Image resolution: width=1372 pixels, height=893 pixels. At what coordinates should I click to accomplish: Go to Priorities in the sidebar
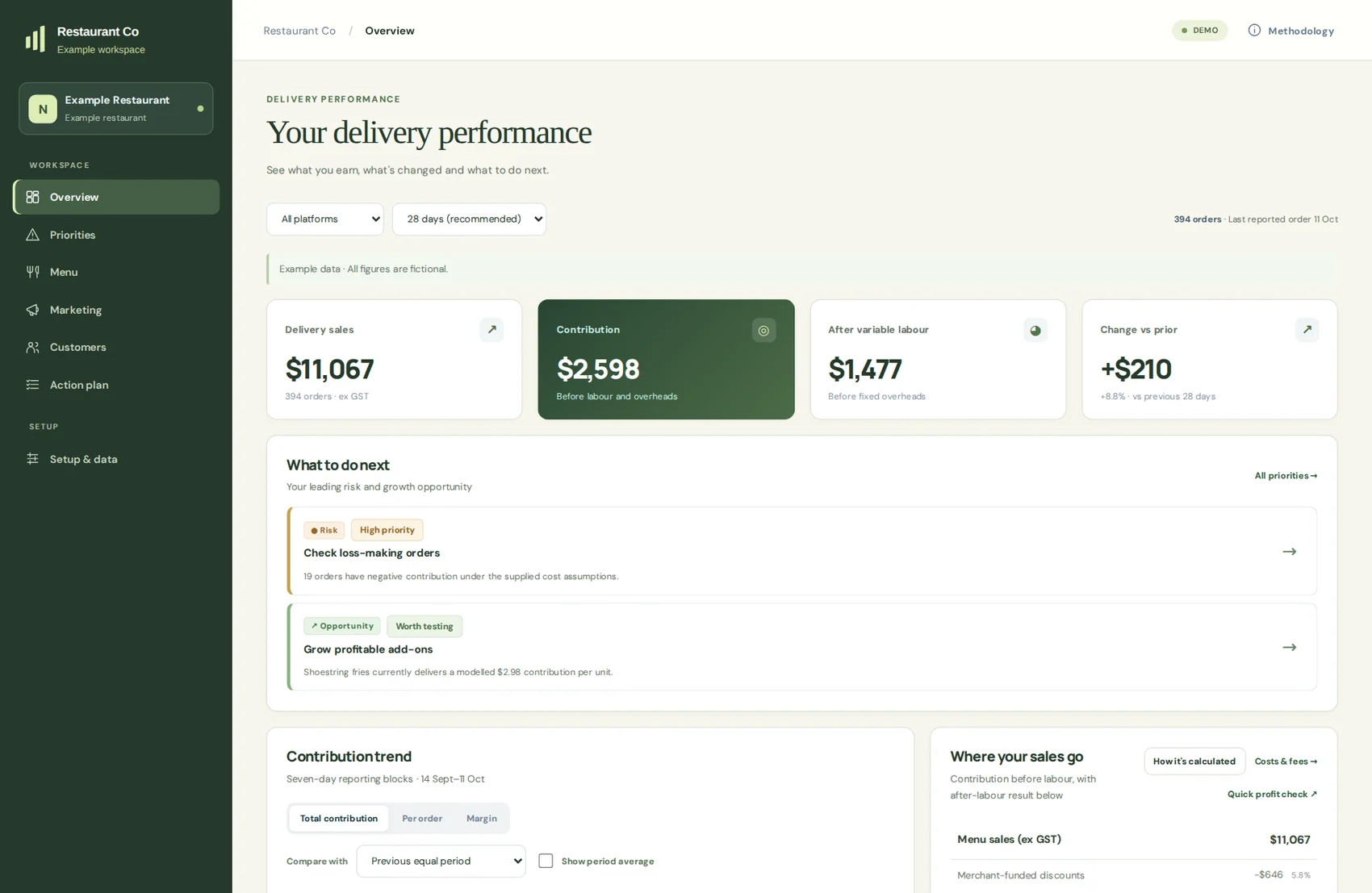click(x=116, y=235)
